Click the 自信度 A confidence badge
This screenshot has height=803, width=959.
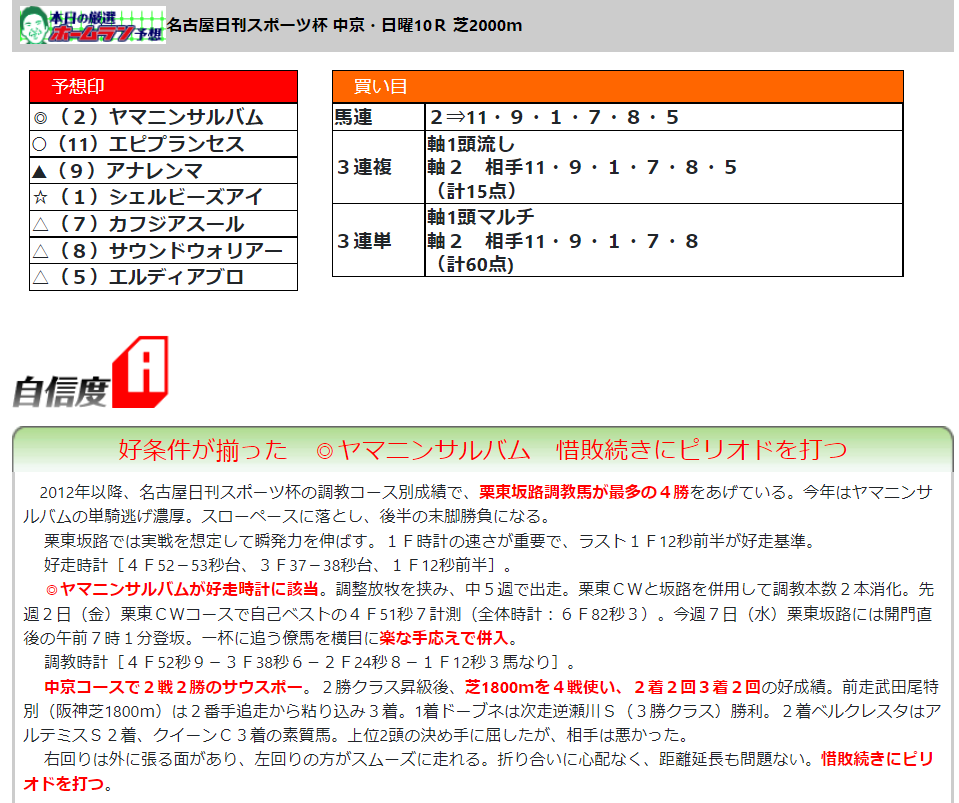coord(91,372)
